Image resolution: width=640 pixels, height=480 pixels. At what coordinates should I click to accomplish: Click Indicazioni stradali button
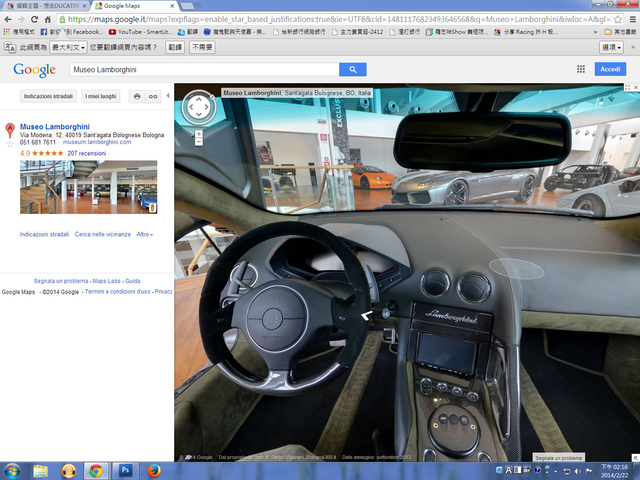pyautogui.click(x=48, y=96)
